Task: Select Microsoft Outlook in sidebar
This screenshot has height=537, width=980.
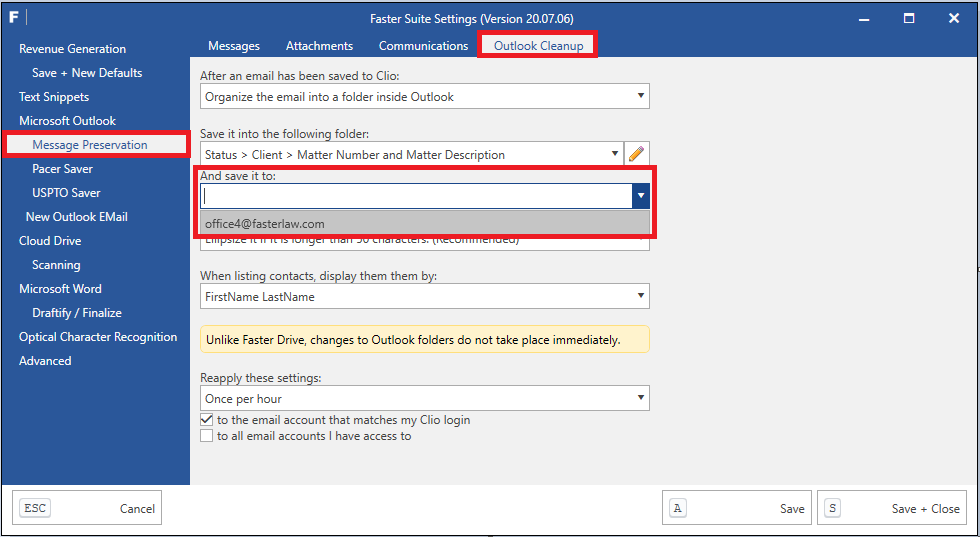Action: pos(68,121)
